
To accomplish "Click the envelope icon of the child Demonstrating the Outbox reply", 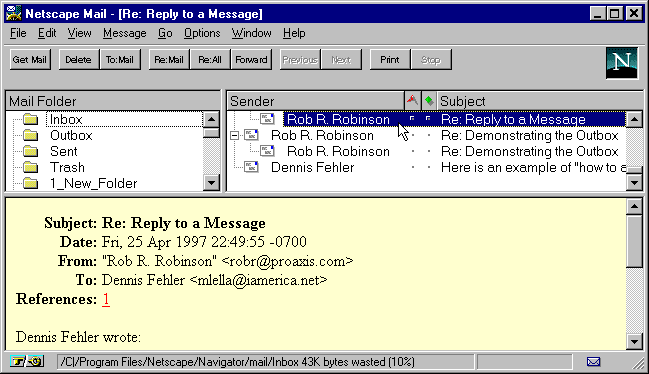I will pyautogui.click(x=267, y=151).
